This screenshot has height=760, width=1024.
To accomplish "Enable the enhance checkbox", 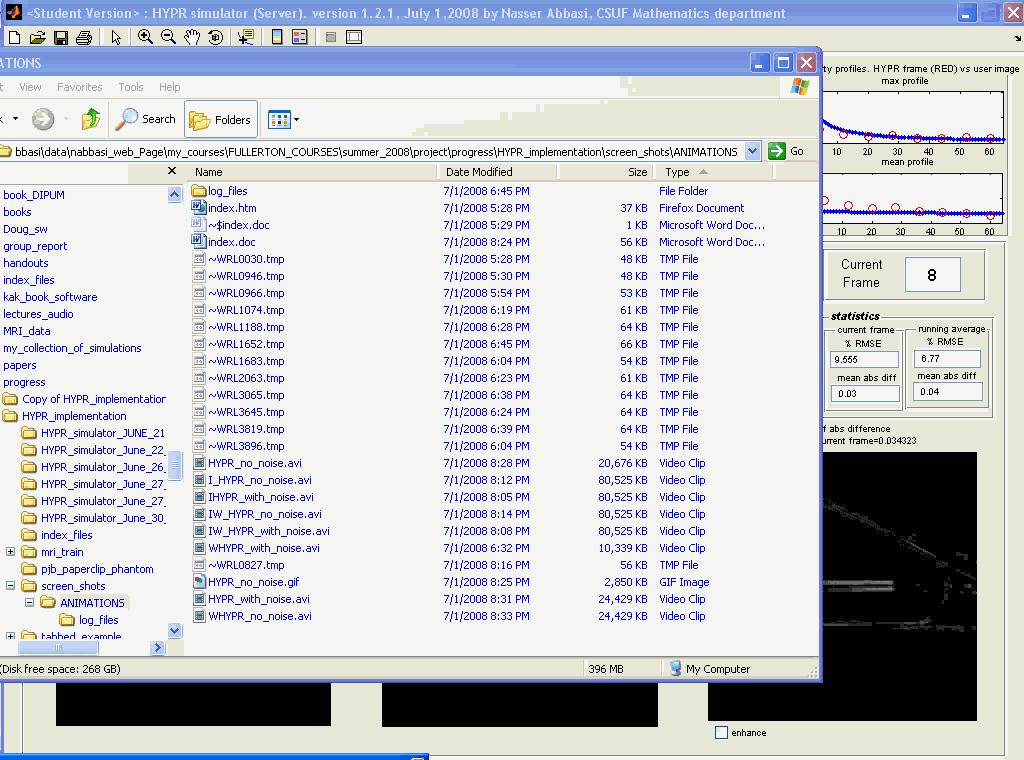I will [722, 733].
